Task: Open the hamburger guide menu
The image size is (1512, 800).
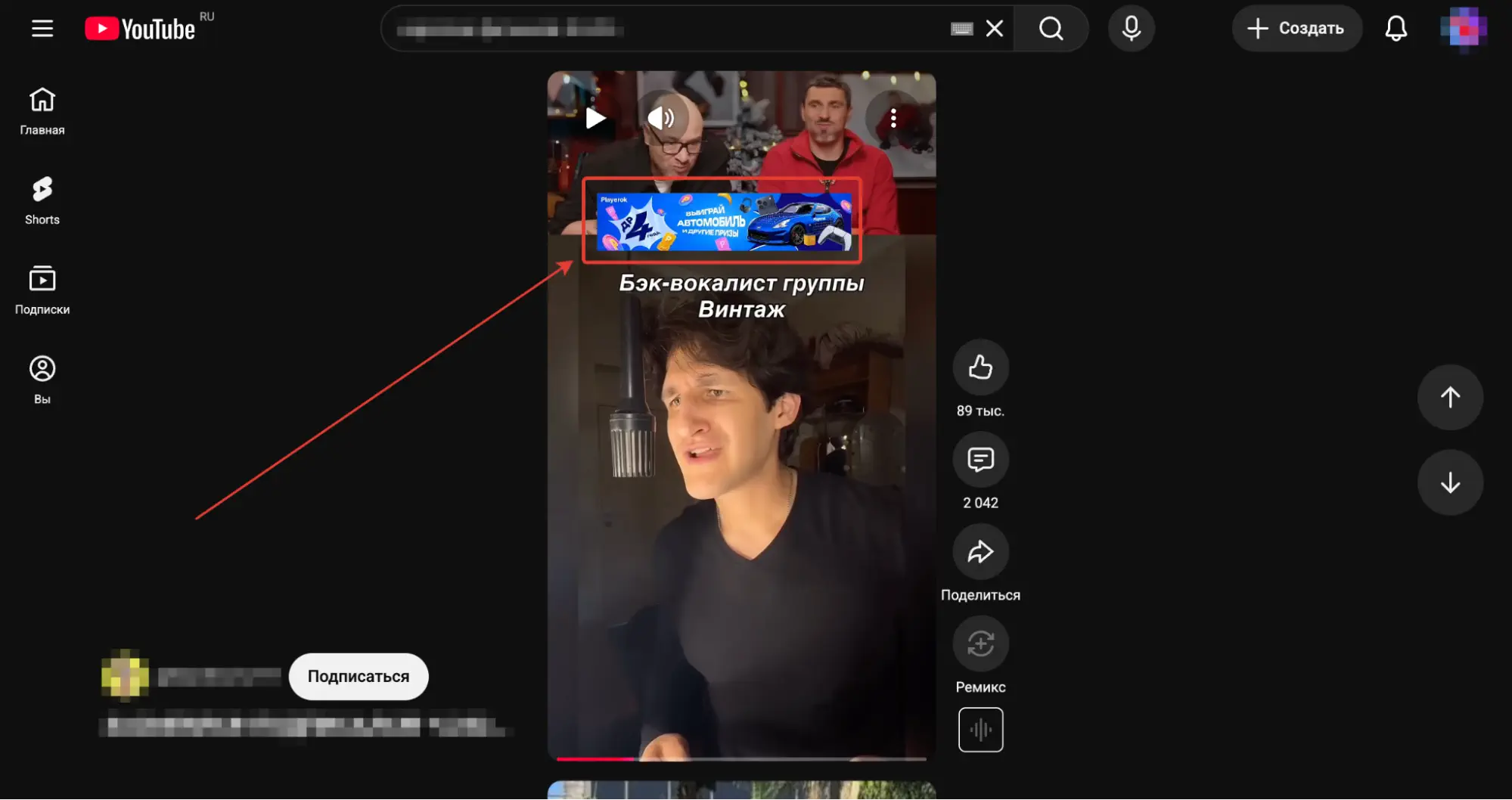Action: pos(42,29)
